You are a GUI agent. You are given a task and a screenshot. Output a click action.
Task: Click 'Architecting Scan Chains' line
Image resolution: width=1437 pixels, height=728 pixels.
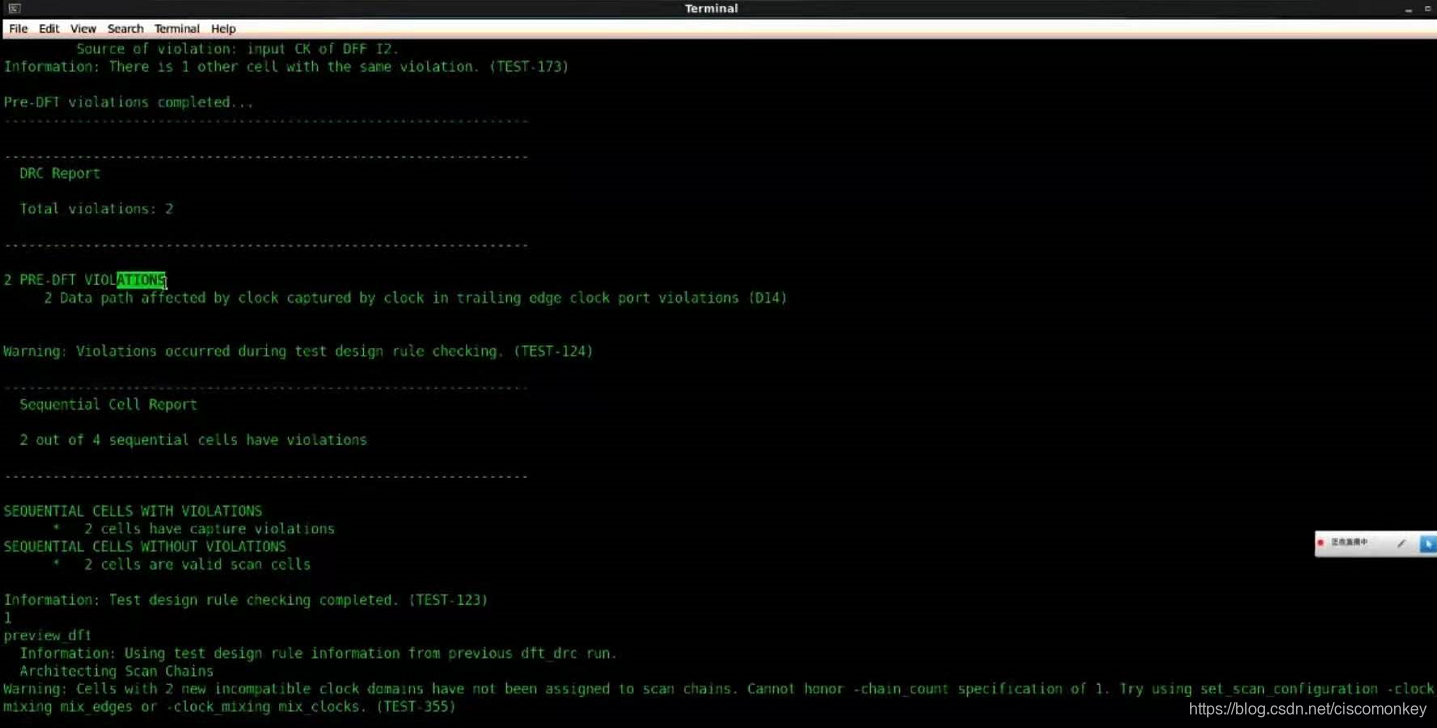[116, 671]
